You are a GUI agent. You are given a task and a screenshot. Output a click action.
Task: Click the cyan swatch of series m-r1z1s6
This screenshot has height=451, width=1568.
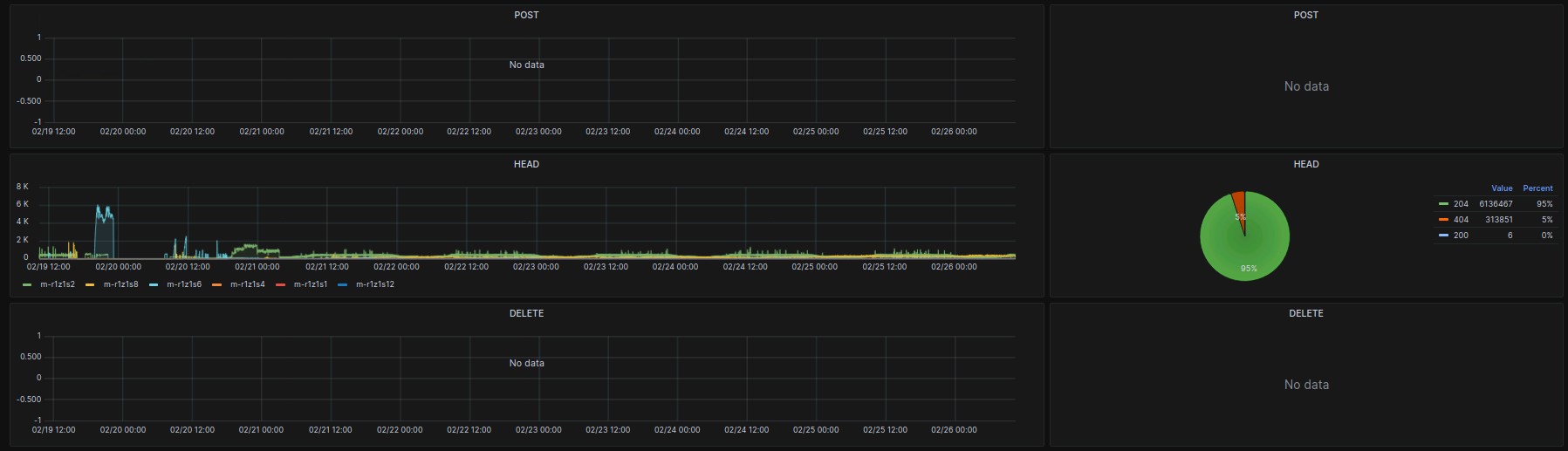154,284
